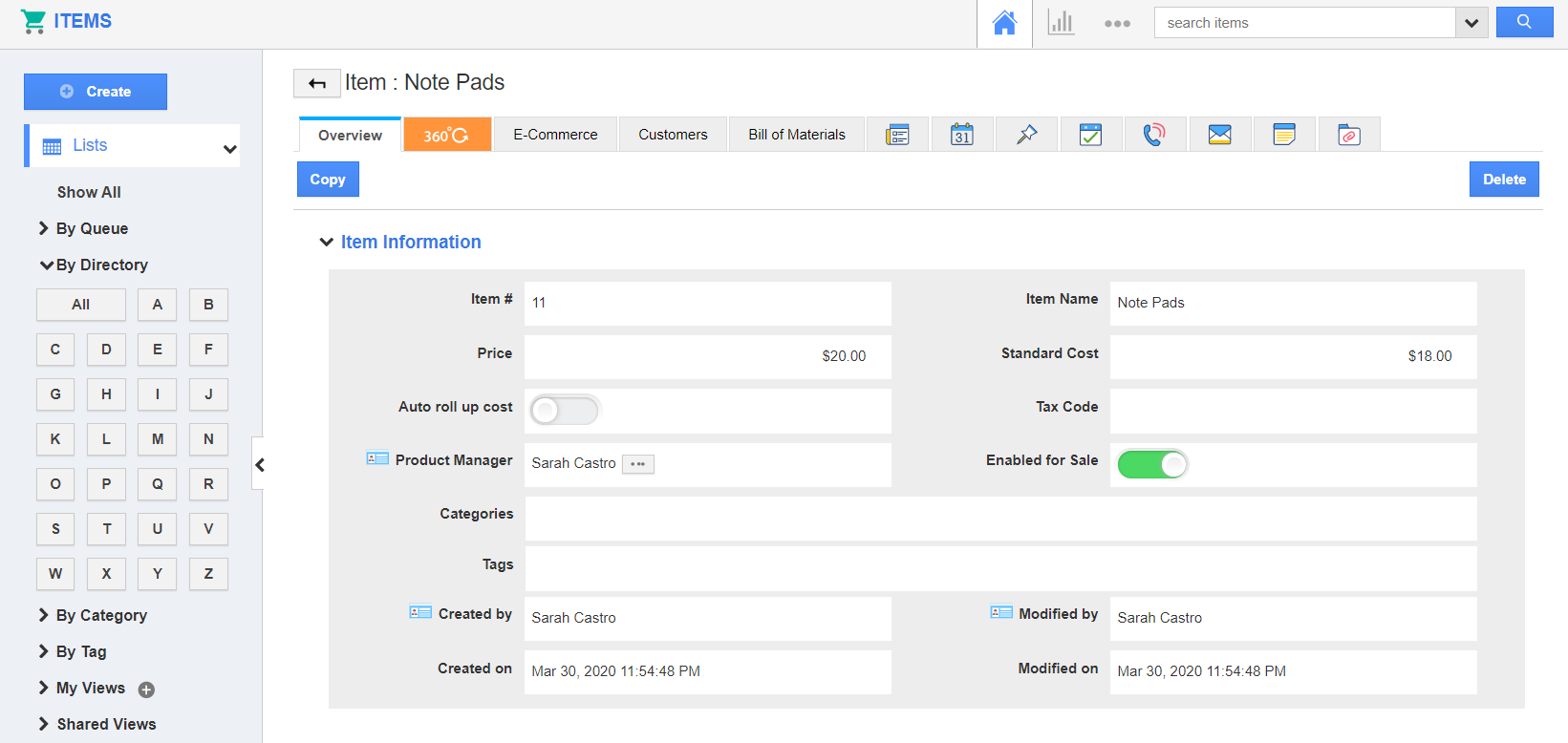Open the call logs phone icon
Screen dimensions: 1568x743
[x=1154, y=135]
